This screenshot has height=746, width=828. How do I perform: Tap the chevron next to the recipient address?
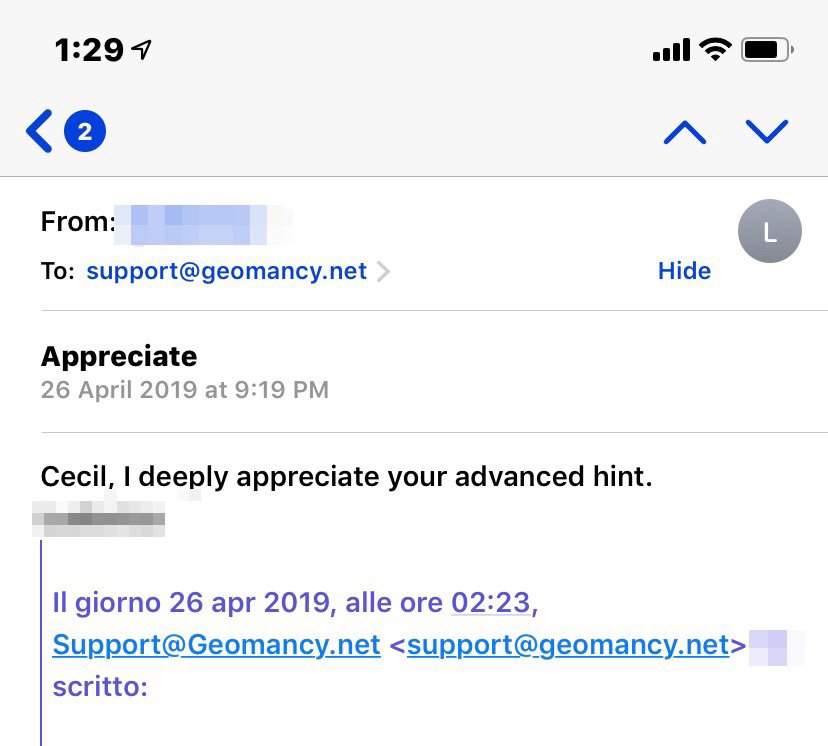pyautogui.click(x=384, y=271)
